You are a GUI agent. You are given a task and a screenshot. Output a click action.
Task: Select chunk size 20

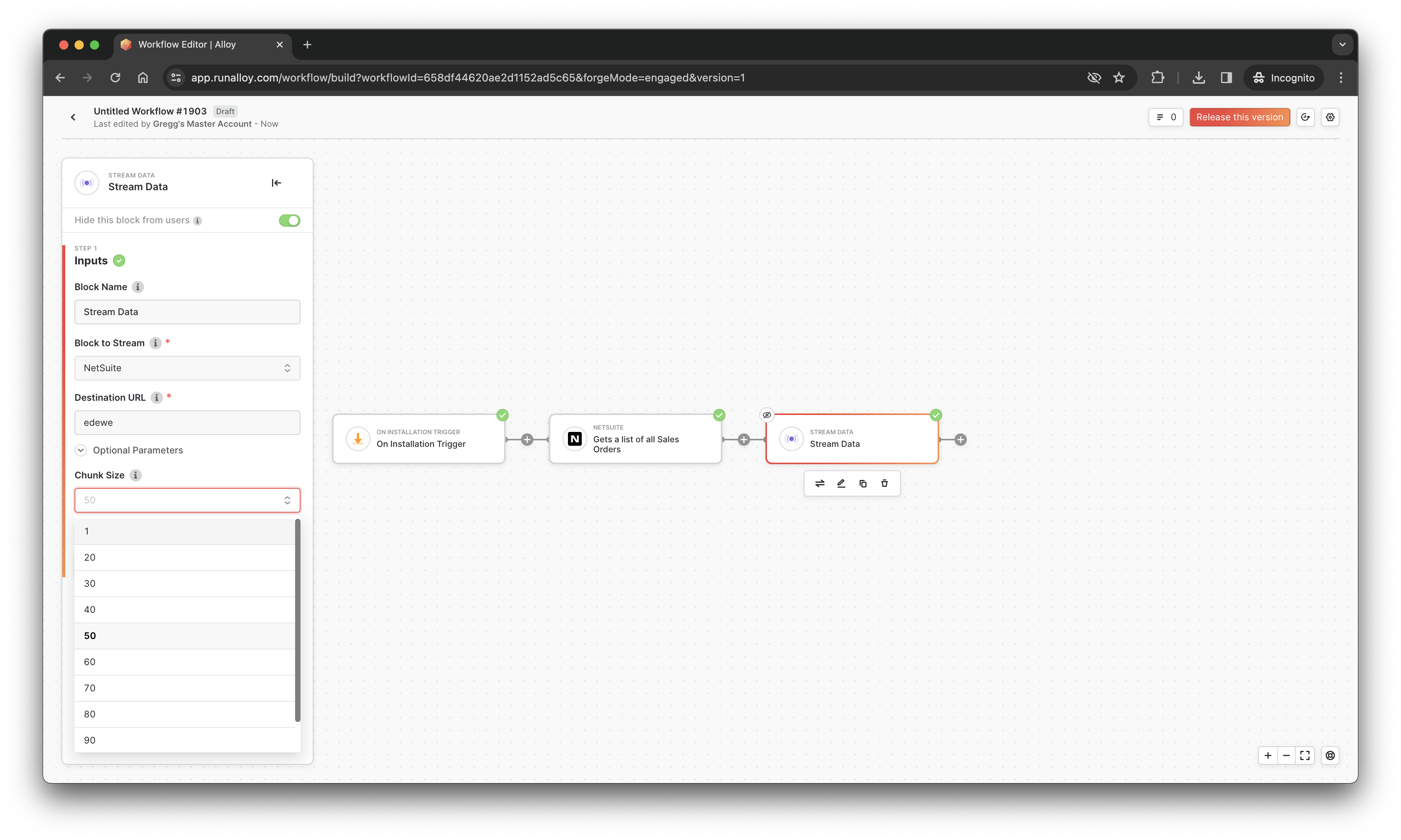click(184, 558)
